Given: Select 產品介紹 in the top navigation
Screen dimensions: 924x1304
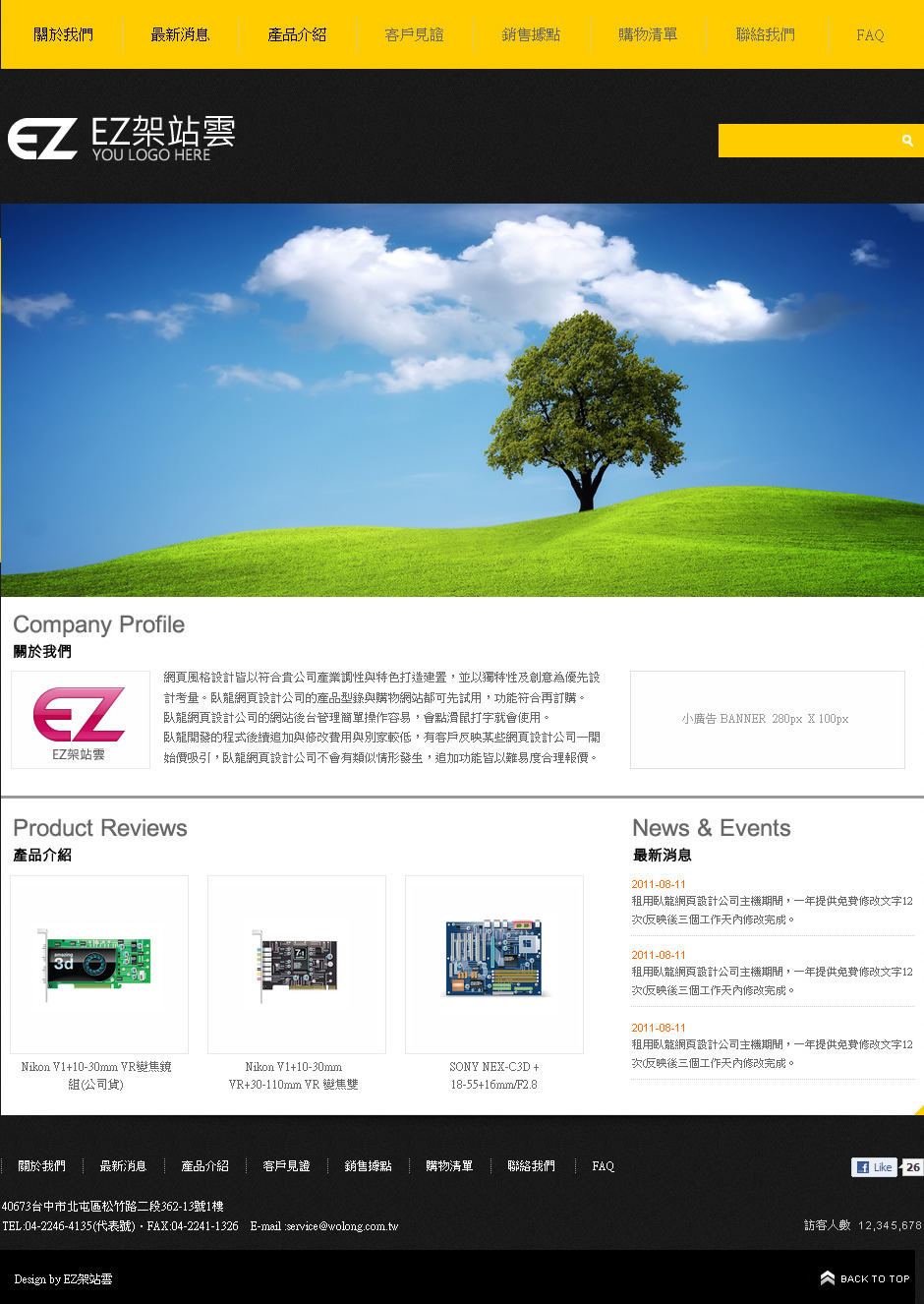Looking at the screenshot, I should click(x=297, y=34).
